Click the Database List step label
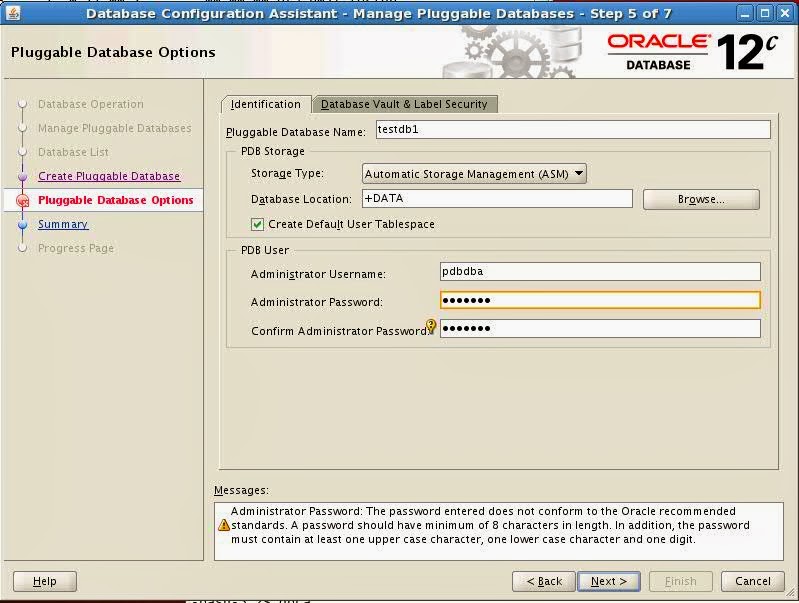 (73, 152)
